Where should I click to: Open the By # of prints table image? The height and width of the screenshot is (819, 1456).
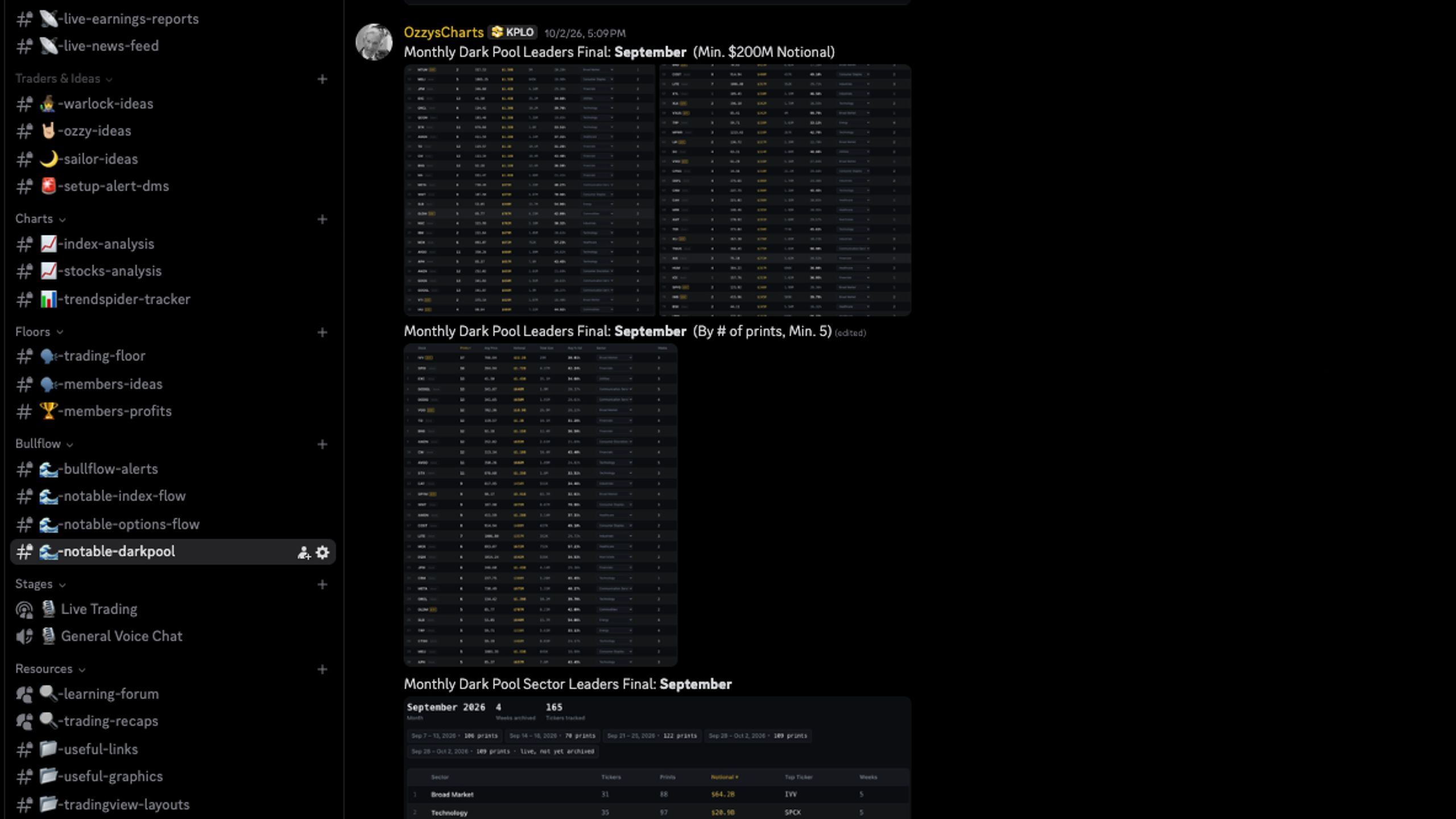tap(540, 504)
